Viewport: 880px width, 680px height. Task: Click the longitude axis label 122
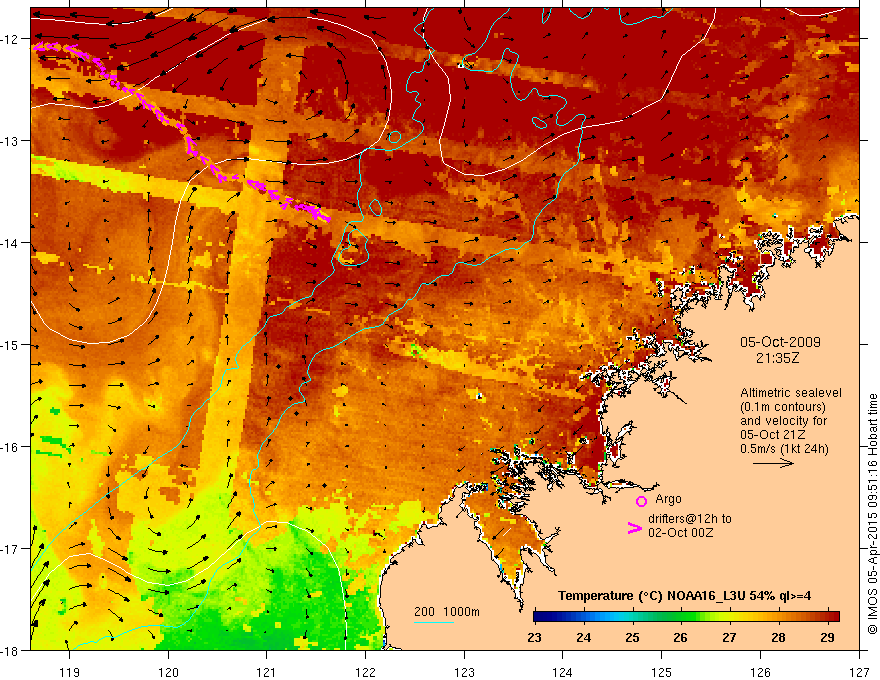[x=365, y=672]
